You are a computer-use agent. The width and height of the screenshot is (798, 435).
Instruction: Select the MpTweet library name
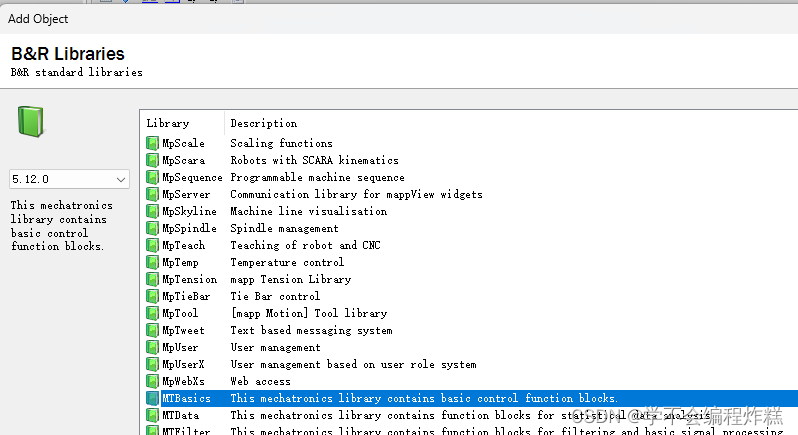coord(183,330)
